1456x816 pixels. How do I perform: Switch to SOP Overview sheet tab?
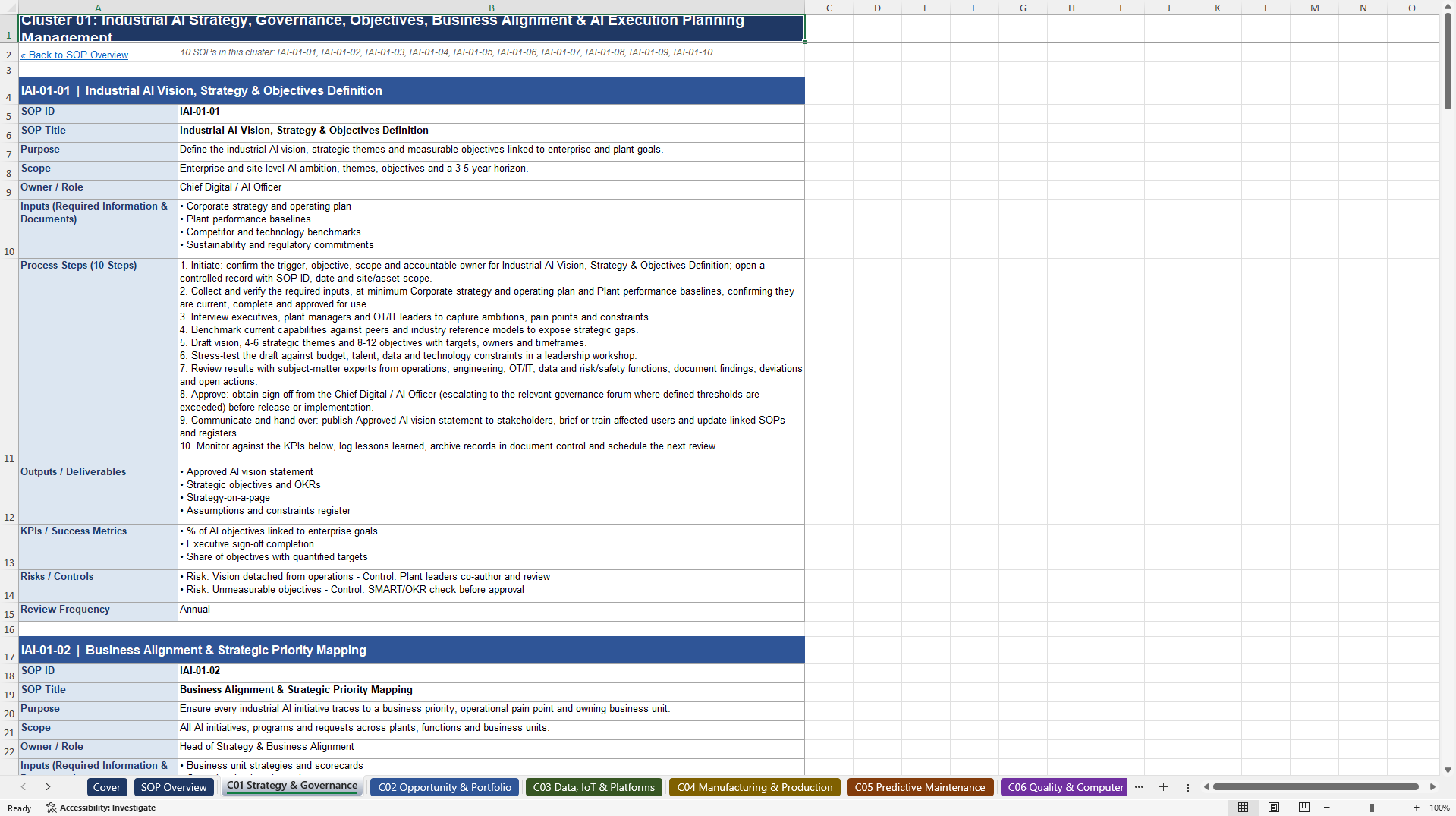tap(174, 787)
